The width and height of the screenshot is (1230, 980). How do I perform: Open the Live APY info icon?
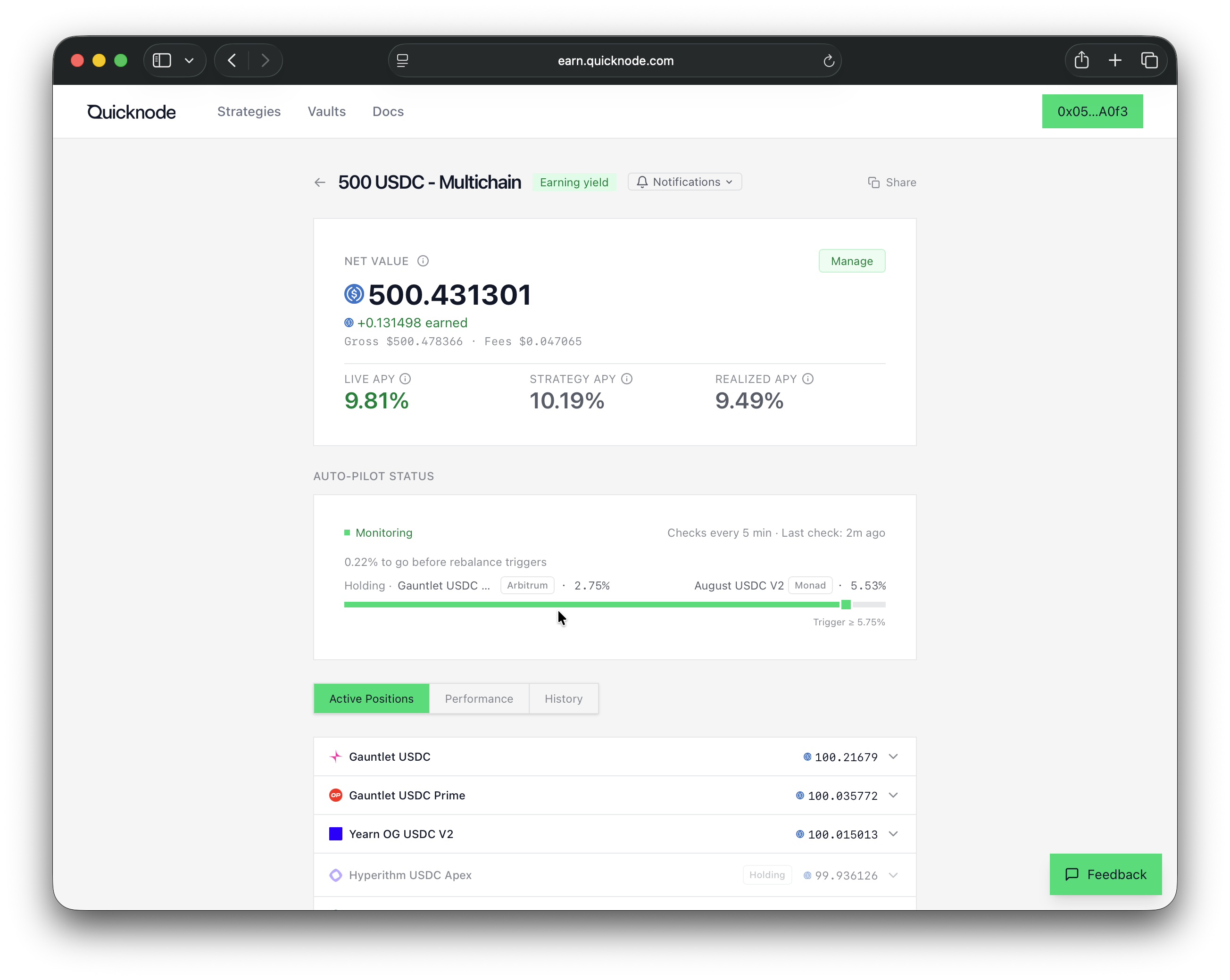[405, 379]
